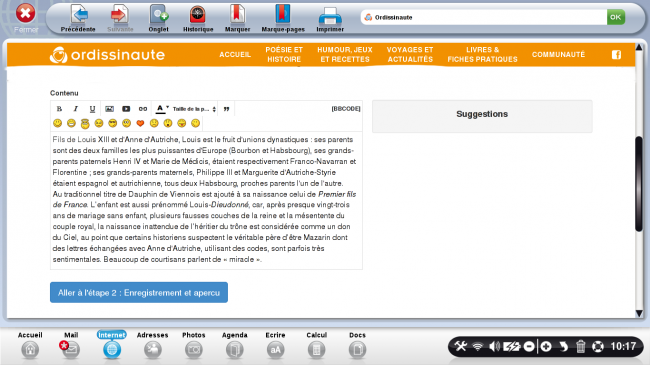
Task: Open the ACCUEIL menu
Action: tap(235, 54)
